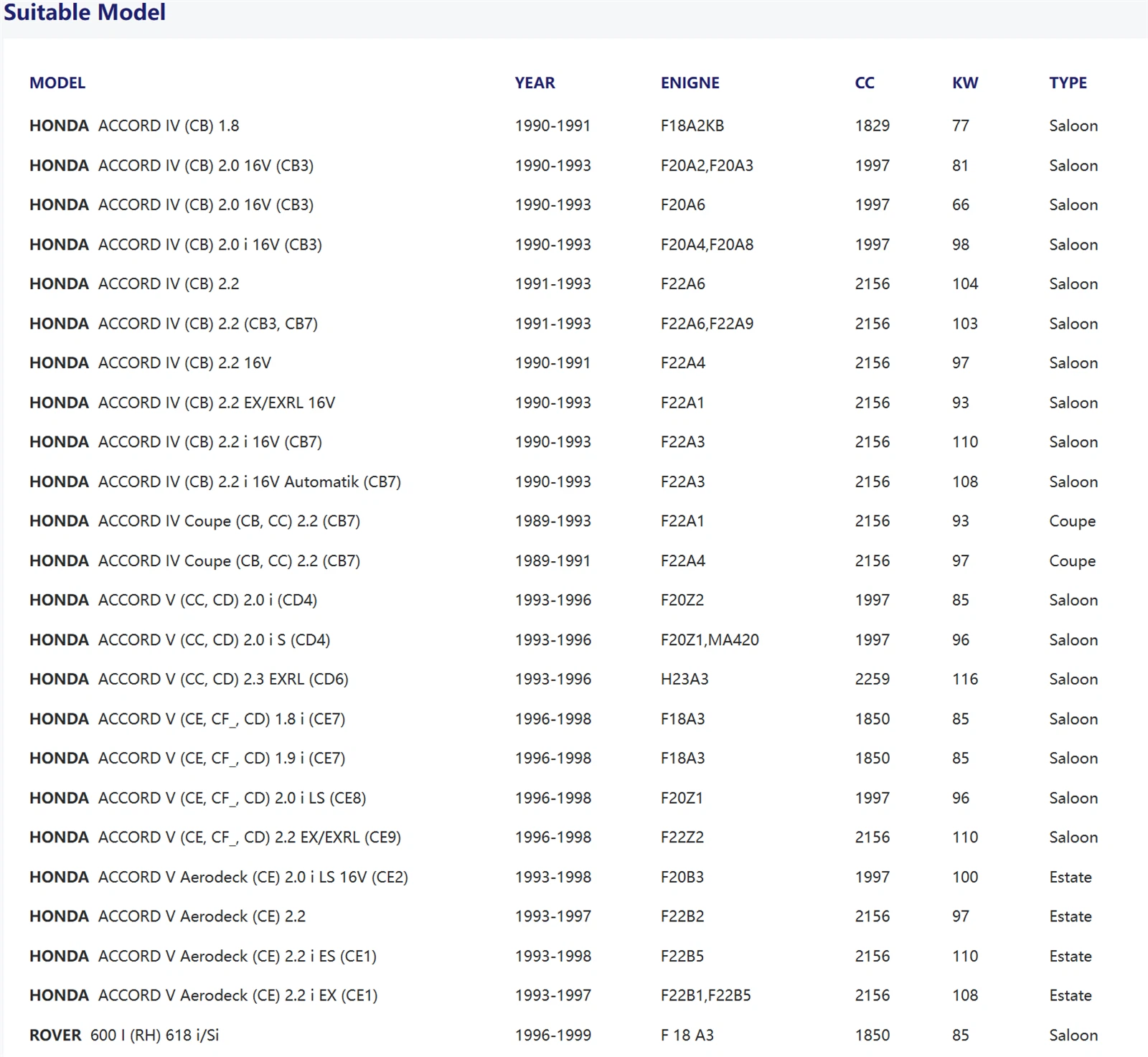This screenshot has width=1148, height=1057.
Task: Click 108 KW in the Automatik (CB7) row
Action: (965, 481)
